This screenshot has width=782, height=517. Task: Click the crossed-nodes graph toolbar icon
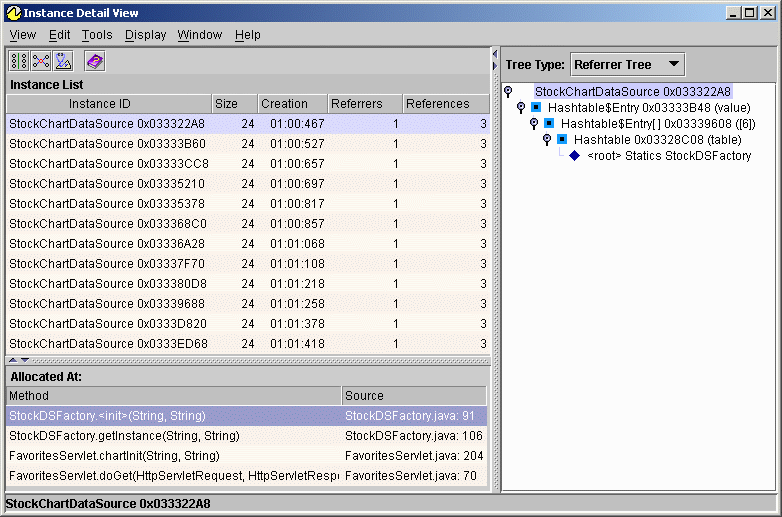click(x=41, y=62)
